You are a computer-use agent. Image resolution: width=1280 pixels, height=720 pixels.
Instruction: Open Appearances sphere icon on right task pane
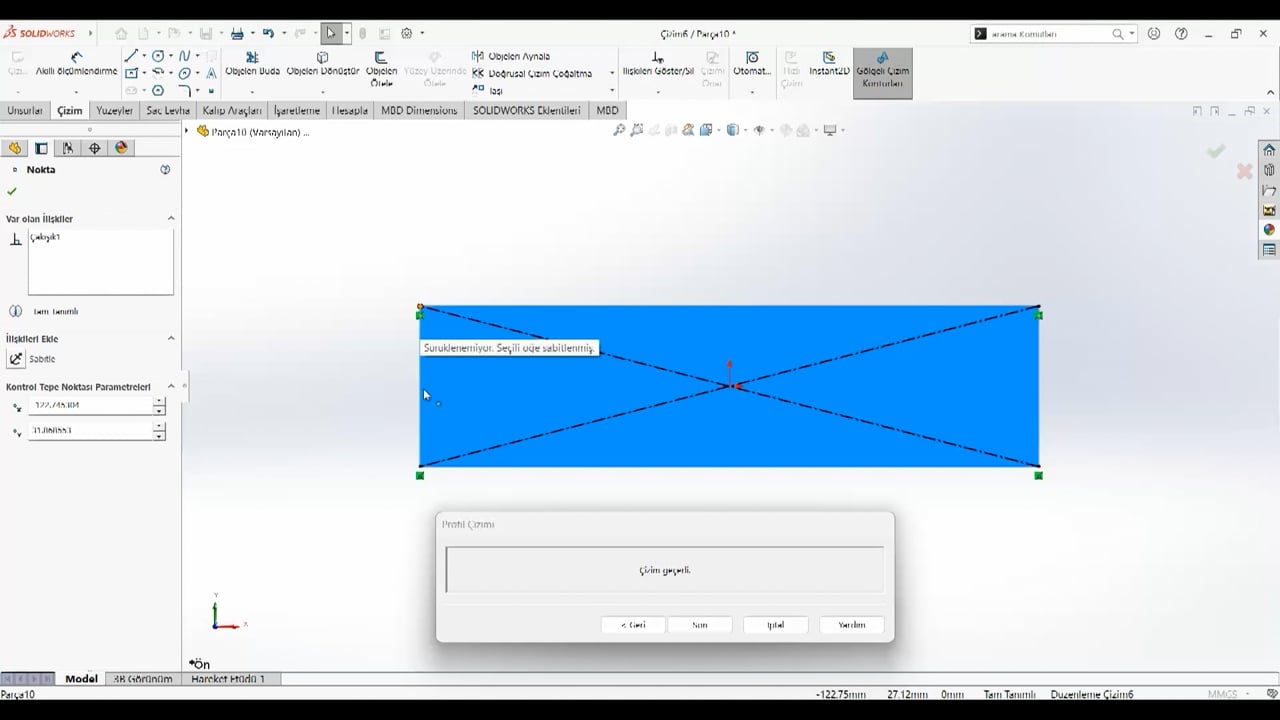(x=1269, y=230)
